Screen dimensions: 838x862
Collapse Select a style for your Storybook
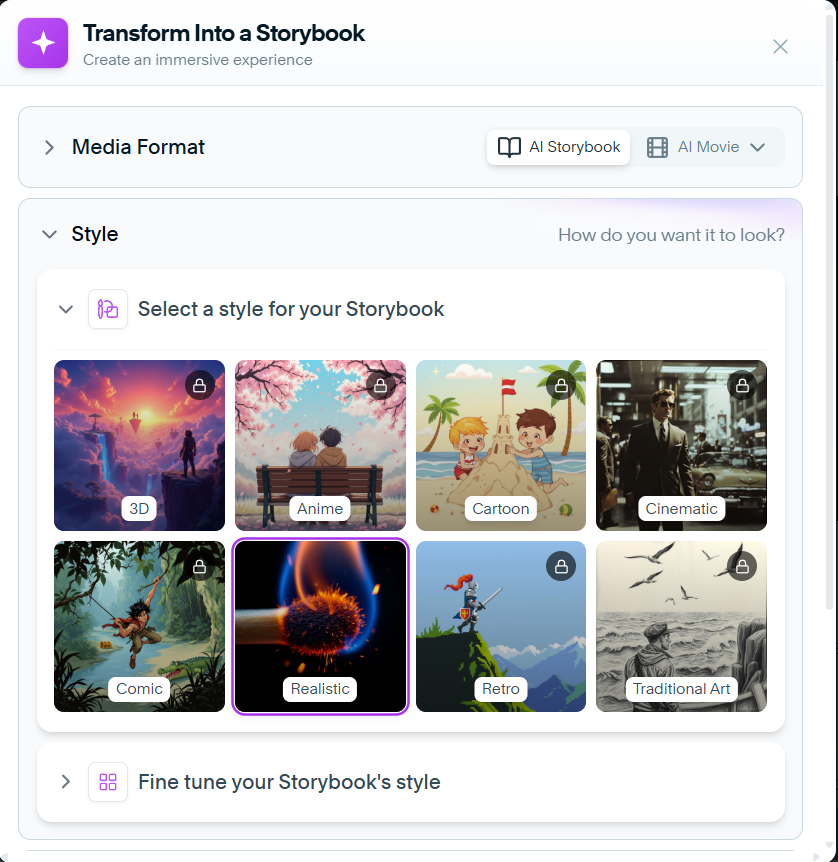[66, 309]
